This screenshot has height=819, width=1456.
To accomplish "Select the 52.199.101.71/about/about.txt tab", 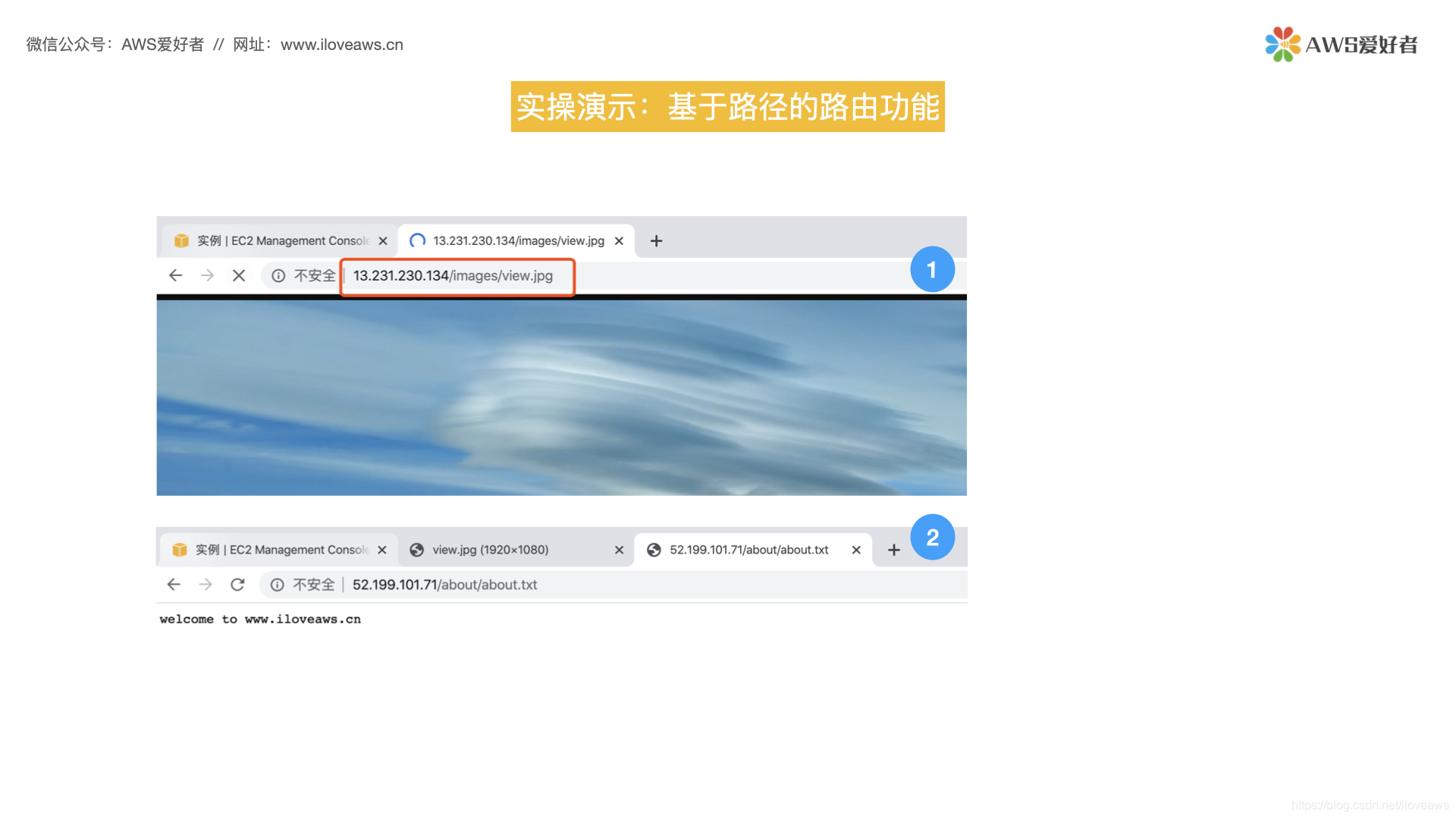I will pos(753,550).
